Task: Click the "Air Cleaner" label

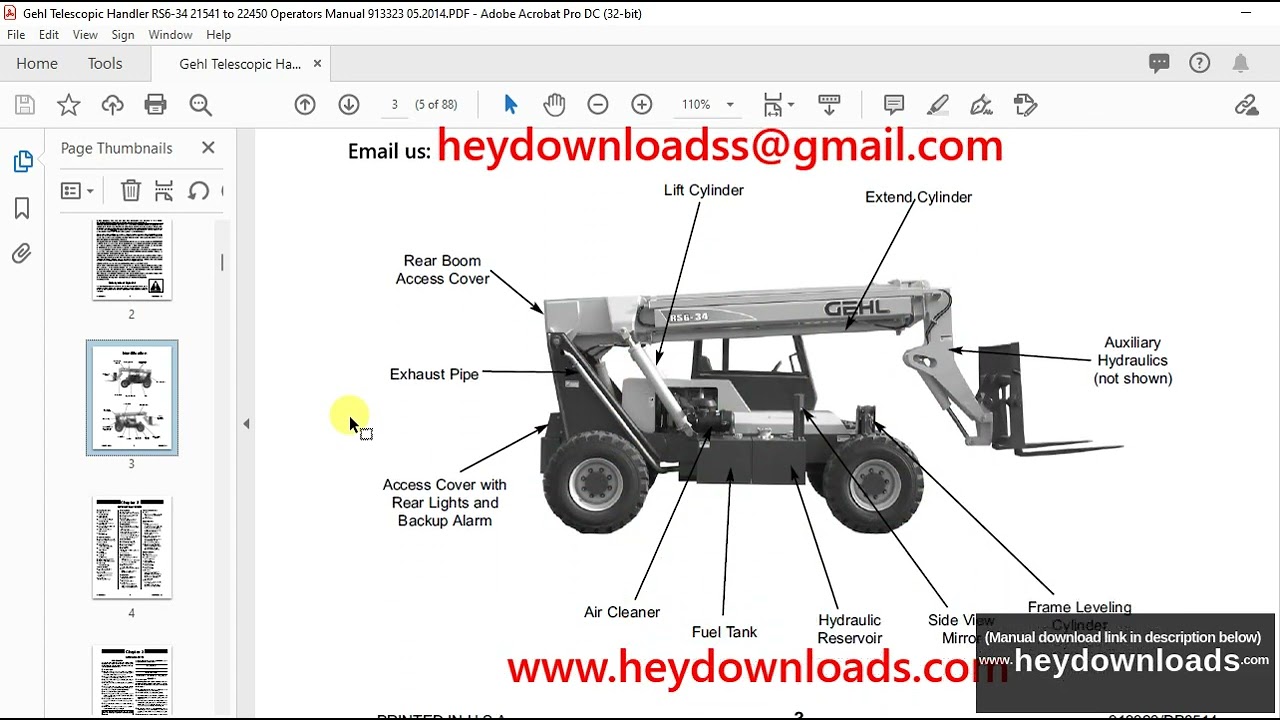Action: point(622,612)
